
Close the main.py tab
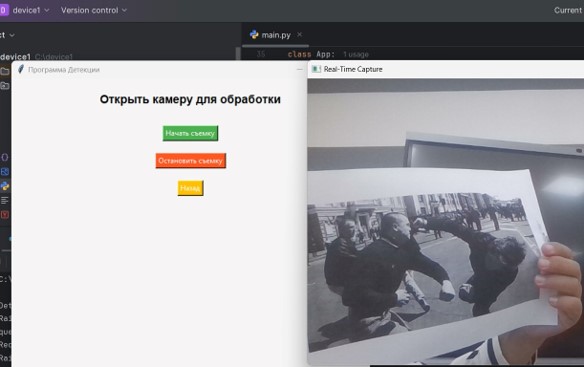pyautogui.click(x=299, y=34)
